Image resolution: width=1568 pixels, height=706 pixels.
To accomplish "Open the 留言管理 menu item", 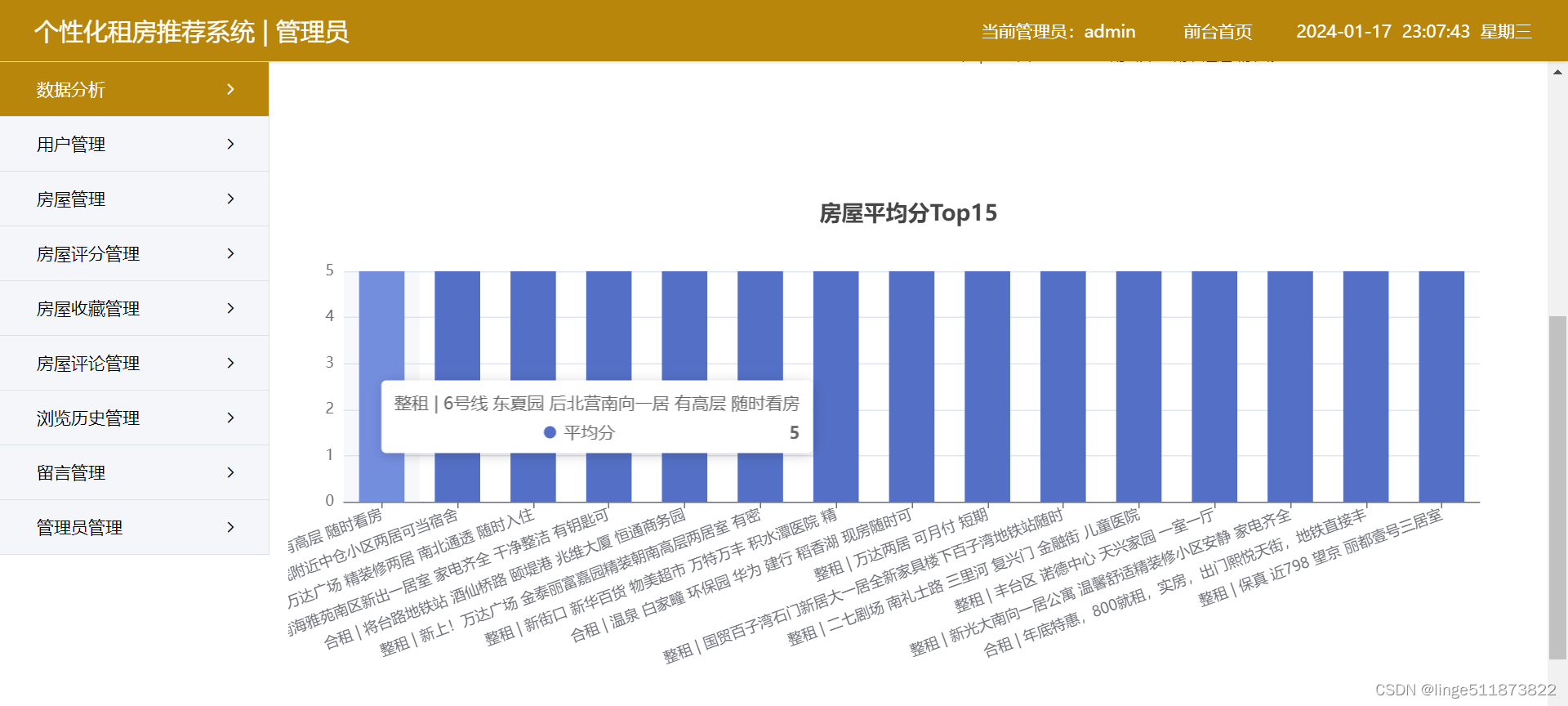I will (134, 472).
